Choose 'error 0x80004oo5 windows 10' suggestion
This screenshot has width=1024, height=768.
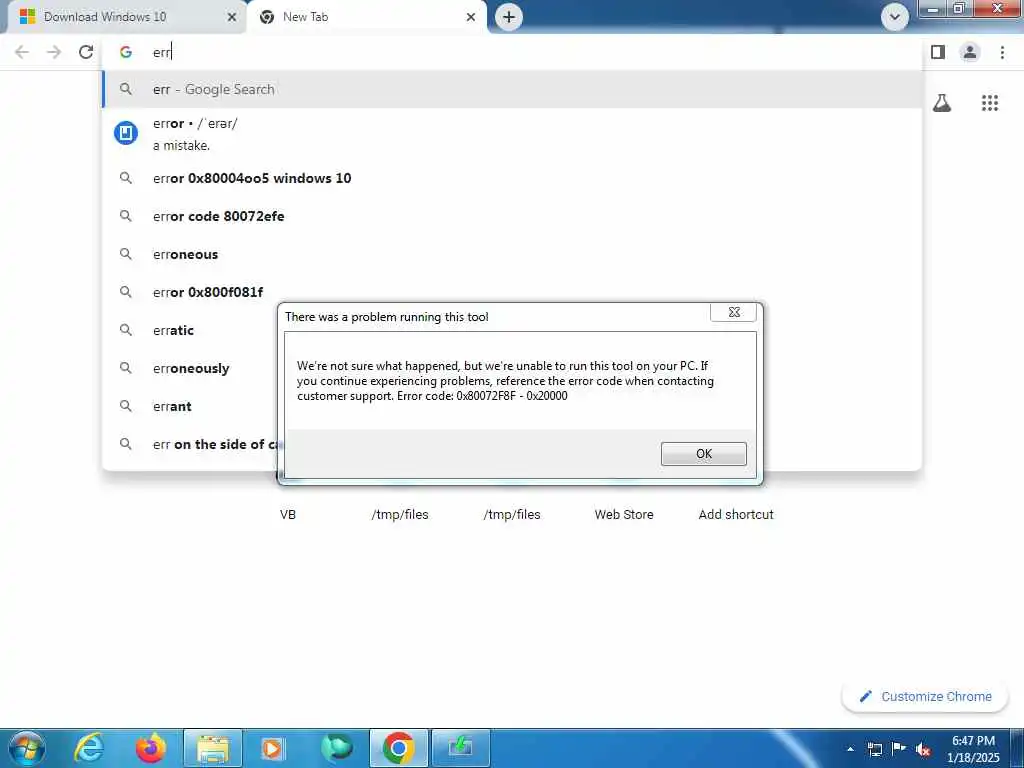512,178
